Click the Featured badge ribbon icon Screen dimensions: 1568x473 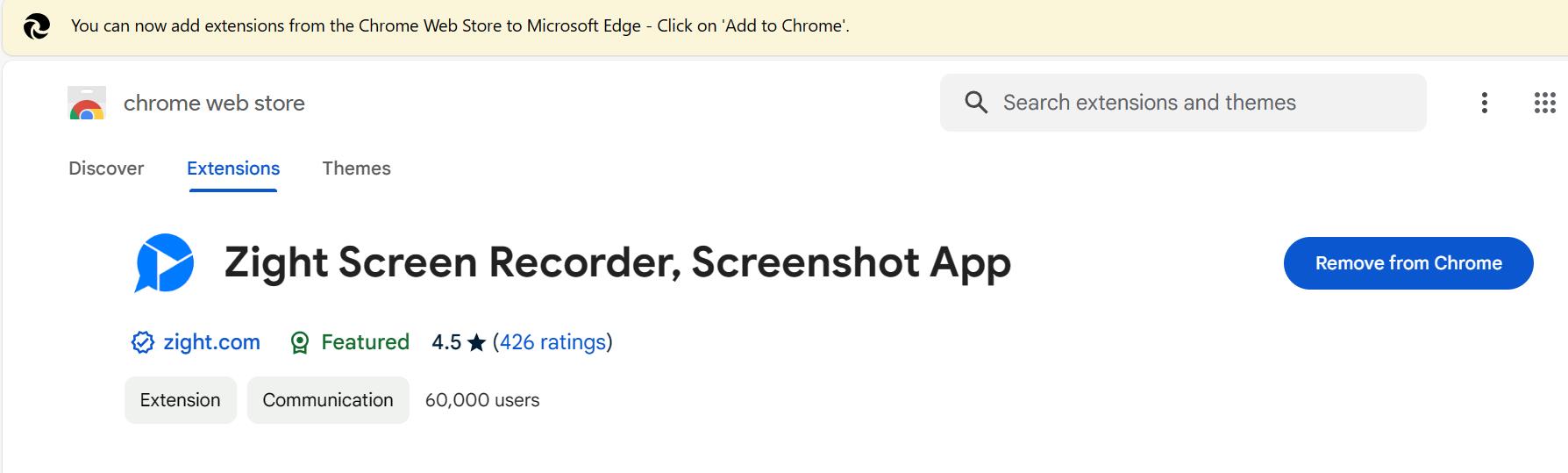coord(300,342)
